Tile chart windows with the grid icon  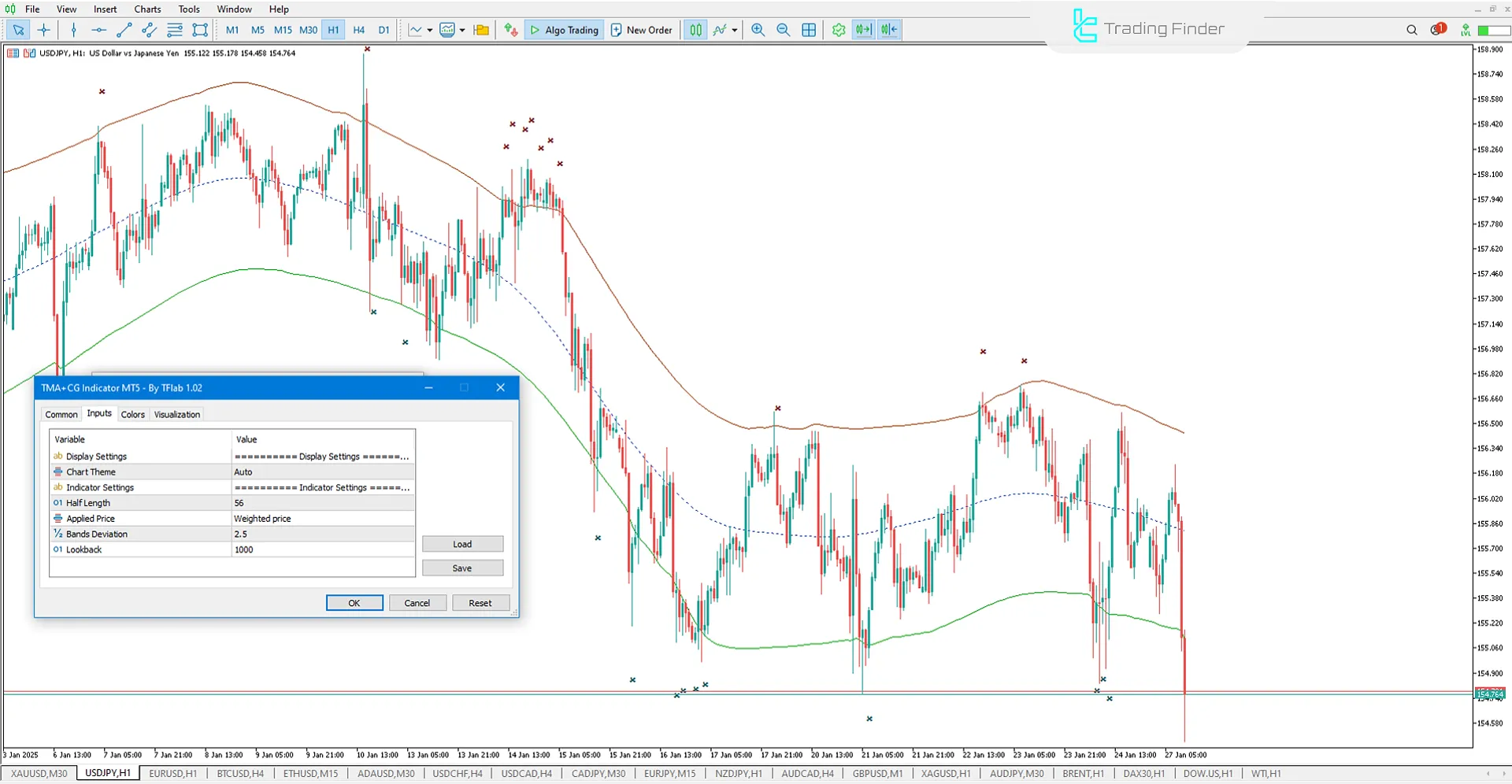(809, 29)
